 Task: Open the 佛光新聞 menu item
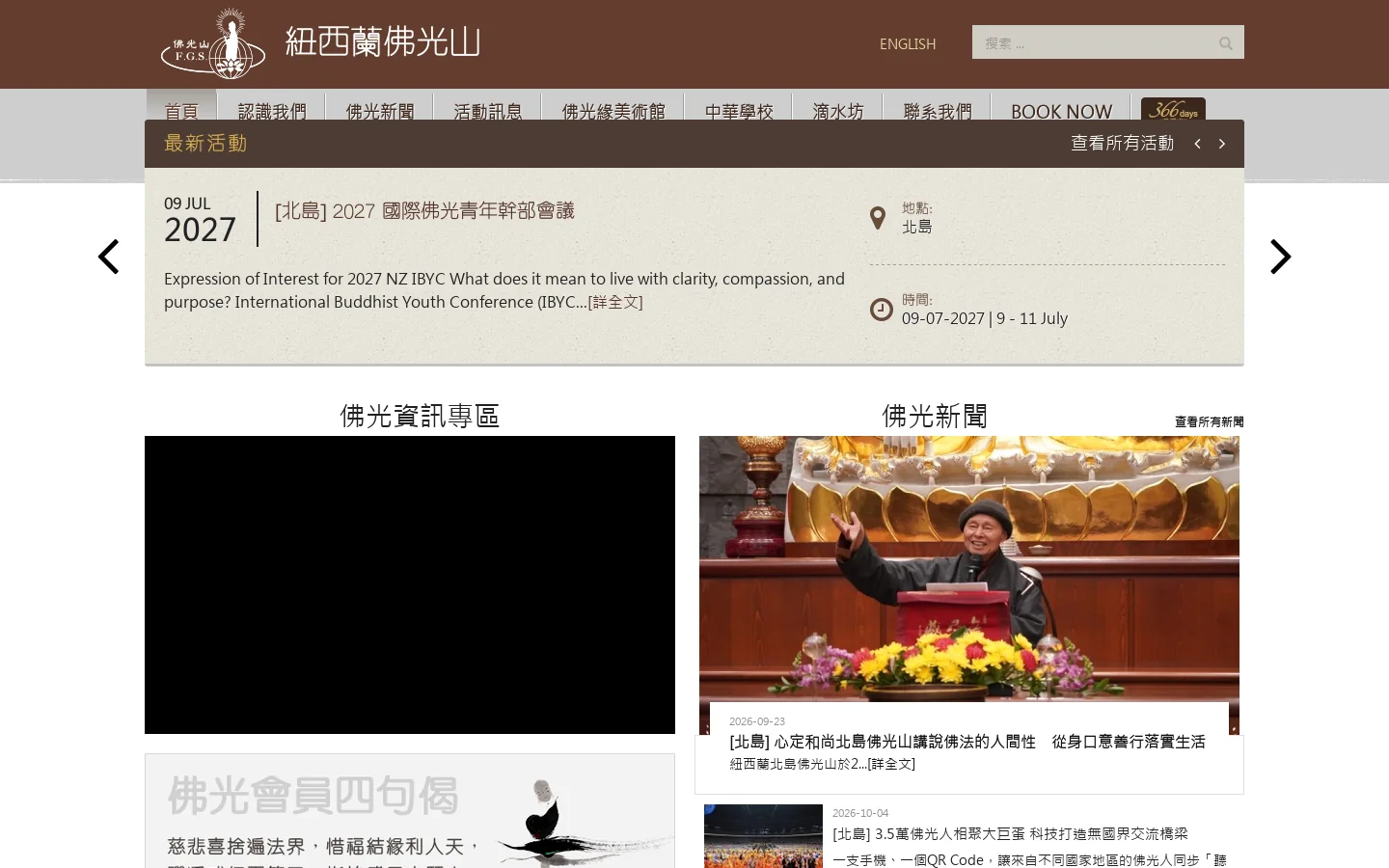tap(380, 111)
